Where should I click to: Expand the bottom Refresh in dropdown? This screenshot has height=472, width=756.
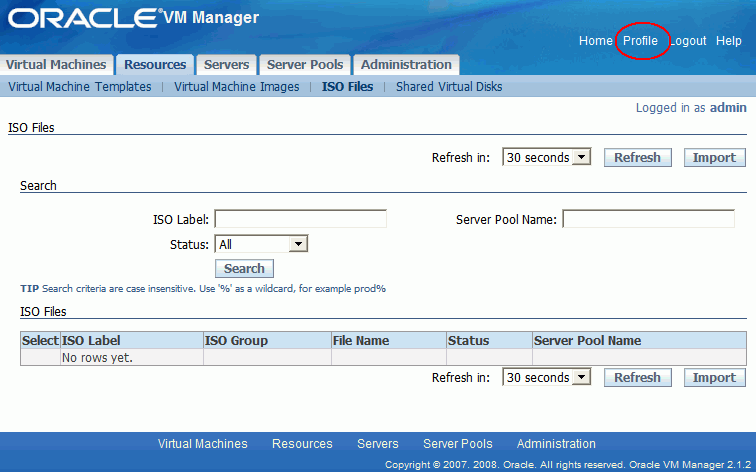(x=547, y=377)
